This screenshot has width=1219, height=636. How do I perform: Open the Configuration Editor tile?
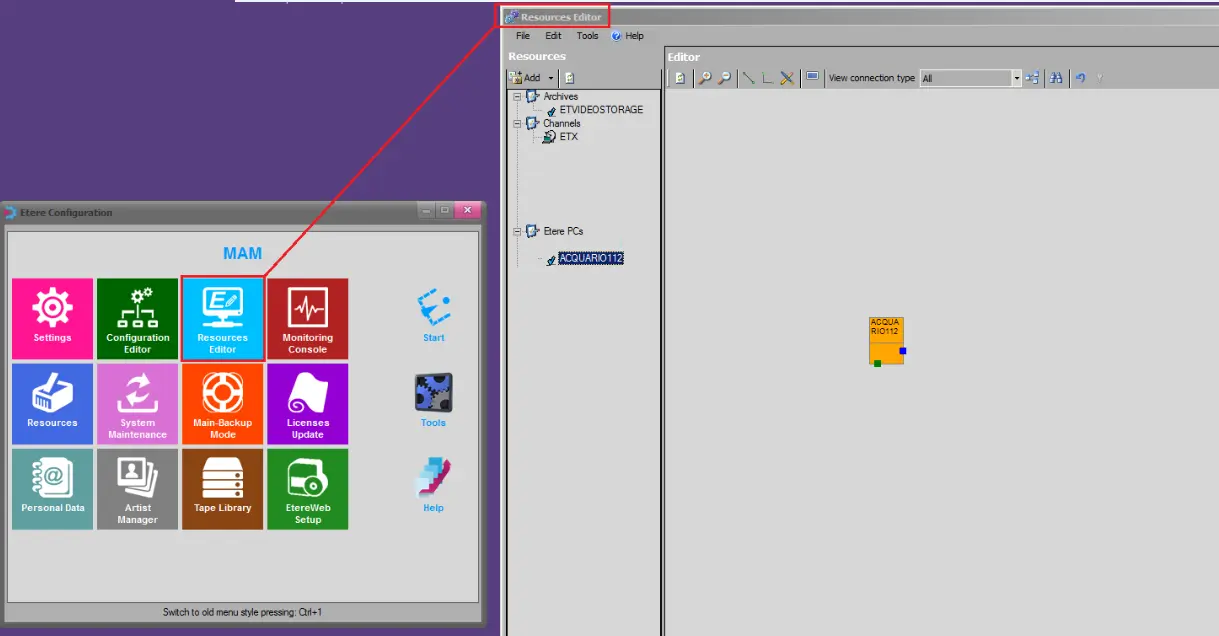[137, 319]
